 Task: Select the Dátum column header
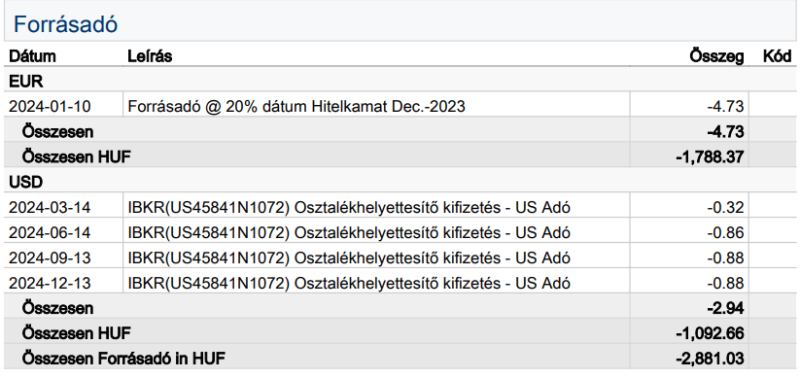[x=32, y=56]
